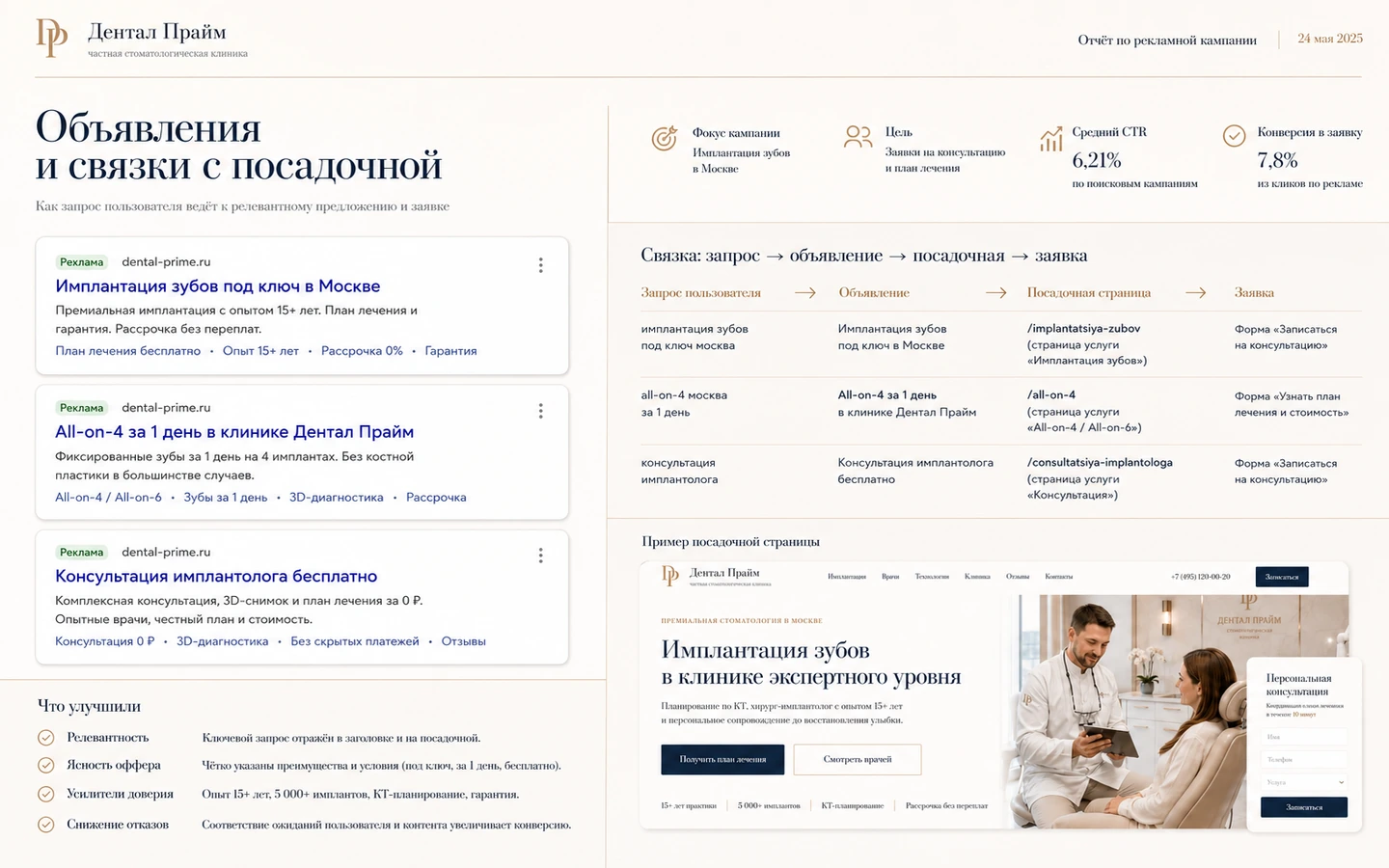Follow the Опыт 15+ лет sitelink
This screenshot has width=1389, height=868.
260,351
